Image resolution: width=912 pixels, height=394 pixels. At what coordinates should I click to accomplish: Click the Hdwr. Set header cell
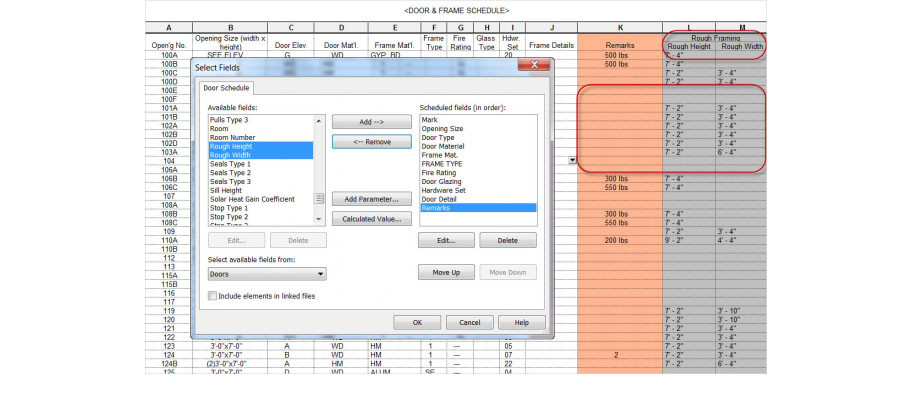click(512, 42)
